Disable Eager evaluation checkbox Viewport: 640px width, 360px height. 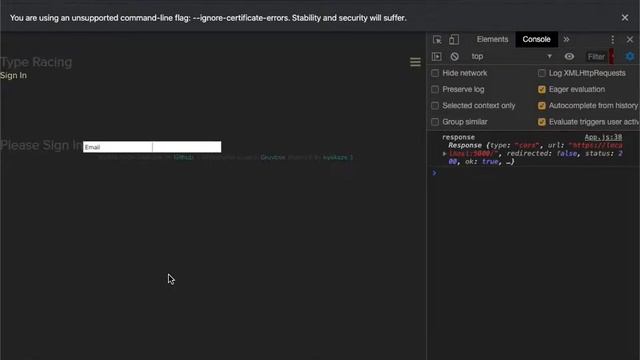[542, 89]
